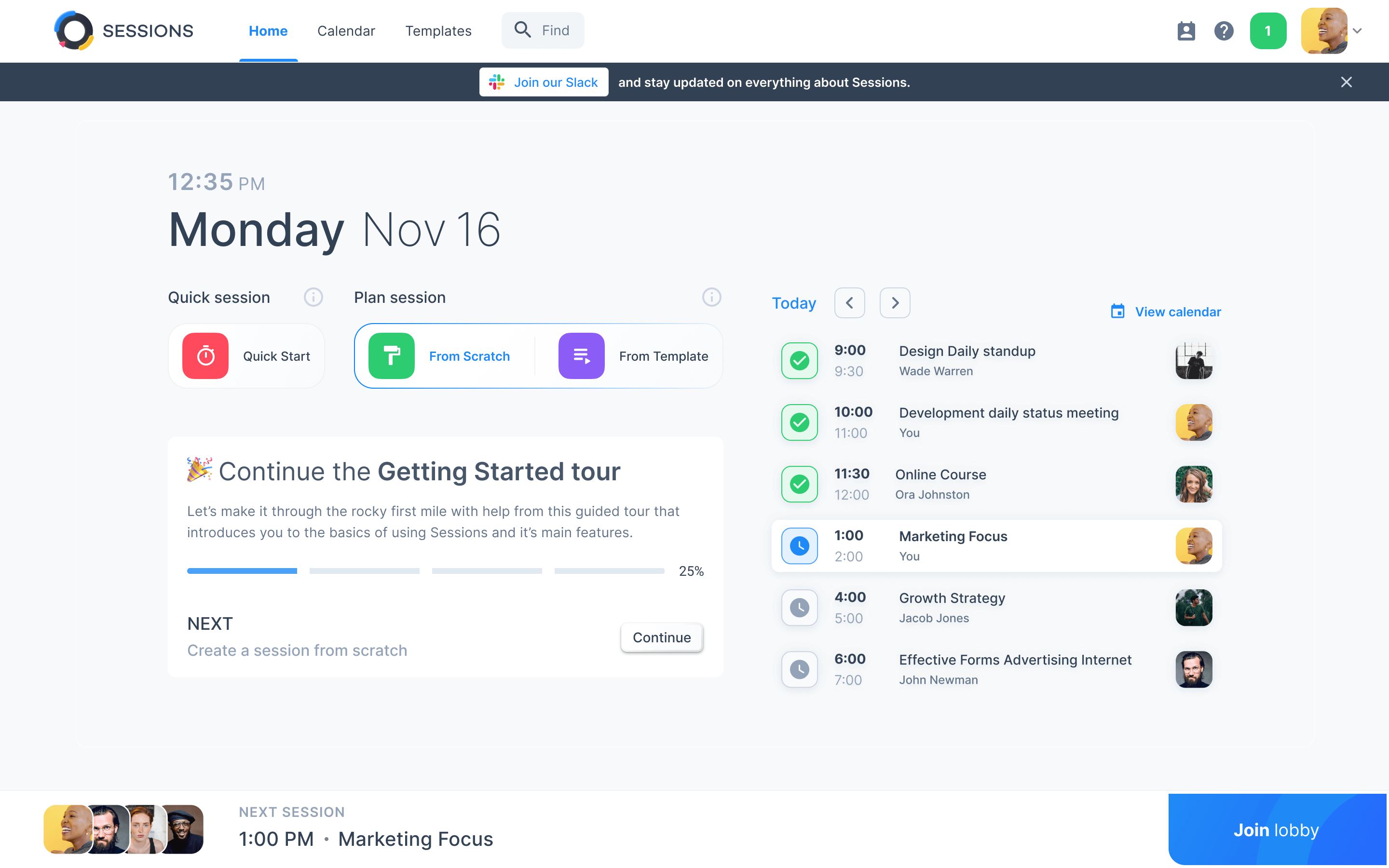The image size is (1389, 868).
Task: Click the green notification badge showing 1
Action: [1267, 31]
